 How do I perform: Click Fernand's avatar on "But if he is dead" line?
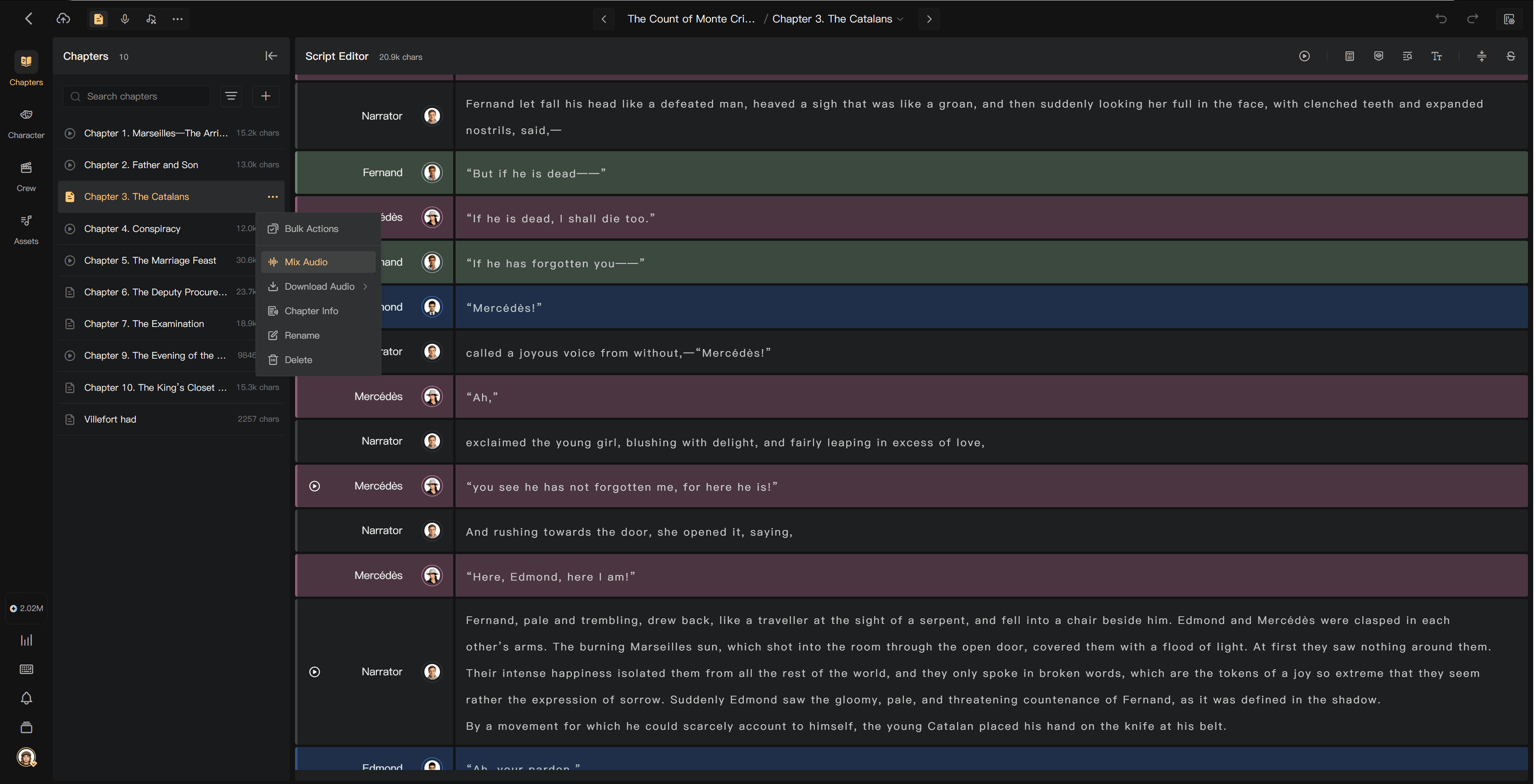click(x=432, y=173)
